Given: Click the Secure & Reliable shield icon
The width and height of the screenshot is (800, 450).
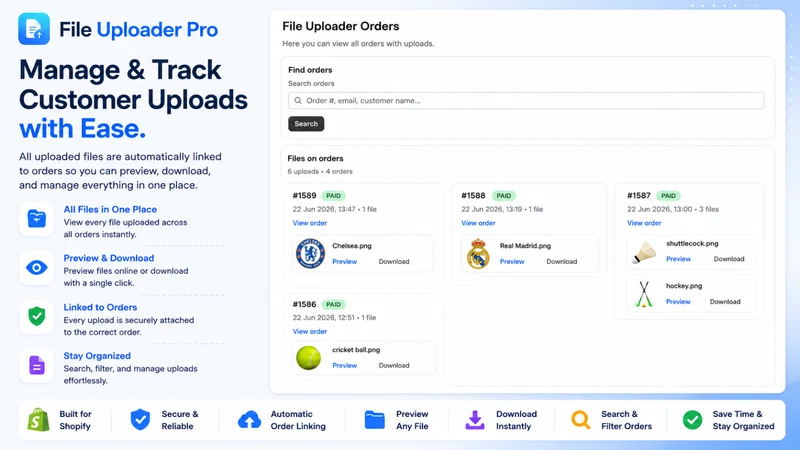Looking at the screenshot, I should (x=140, y=419).
